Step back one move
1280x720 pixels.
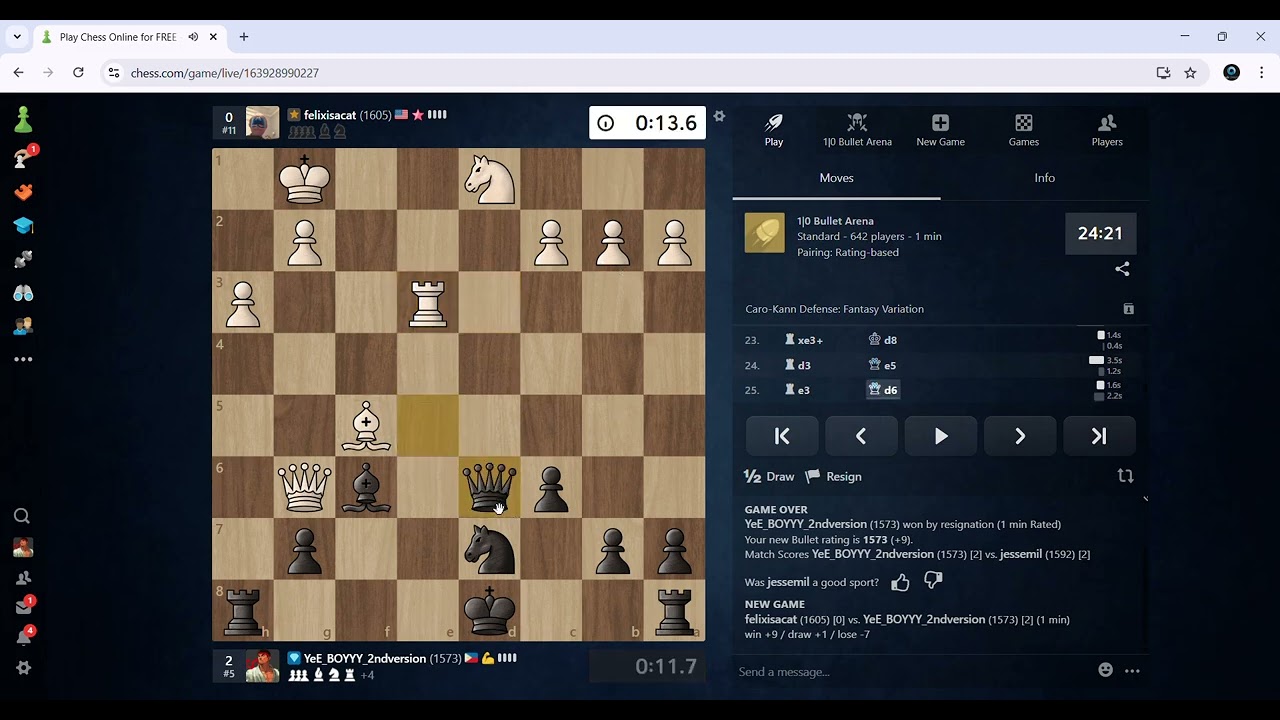(861, 436)
